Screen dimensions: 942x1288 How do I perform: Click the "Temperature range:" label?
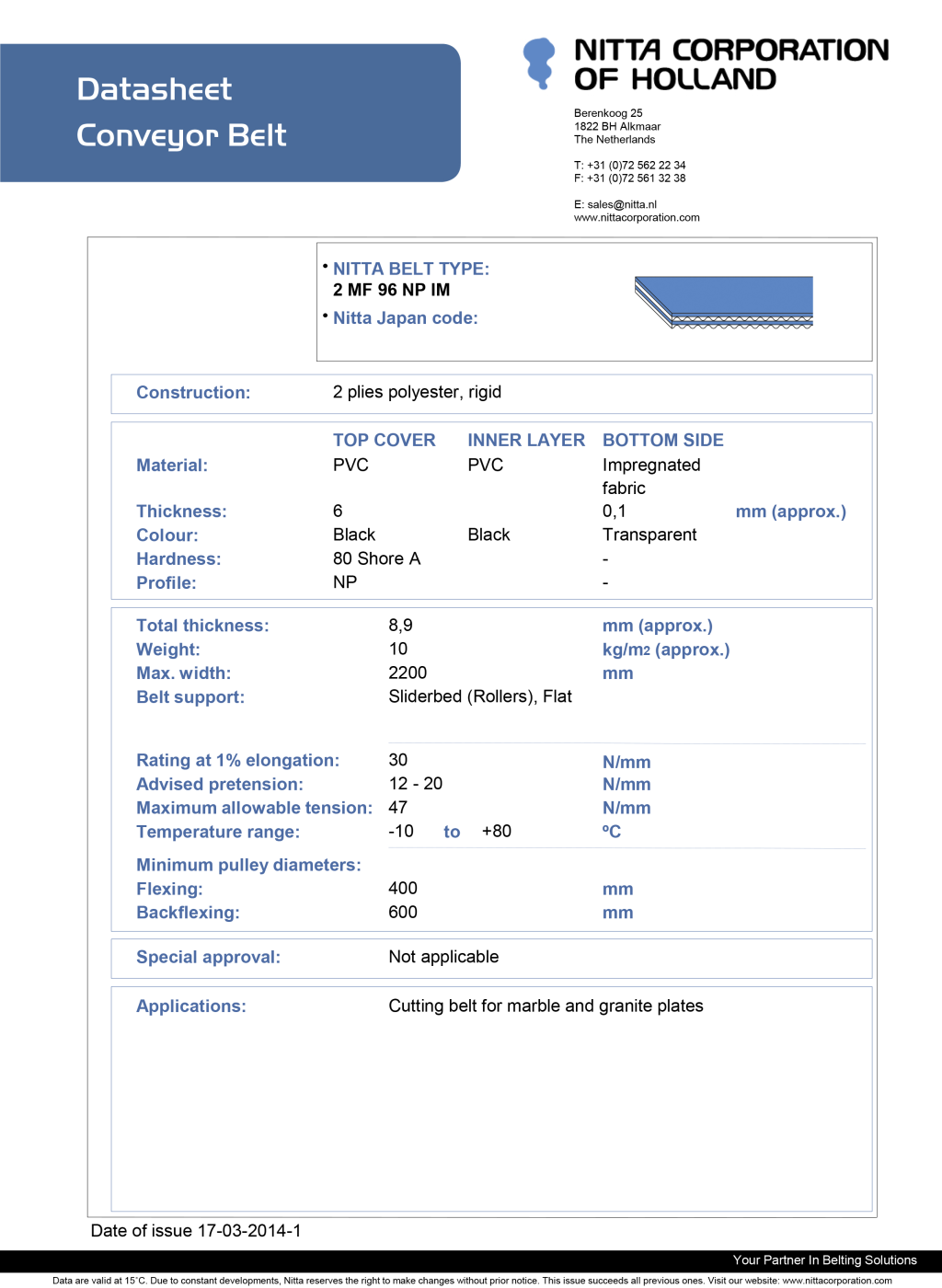[218, 833]
